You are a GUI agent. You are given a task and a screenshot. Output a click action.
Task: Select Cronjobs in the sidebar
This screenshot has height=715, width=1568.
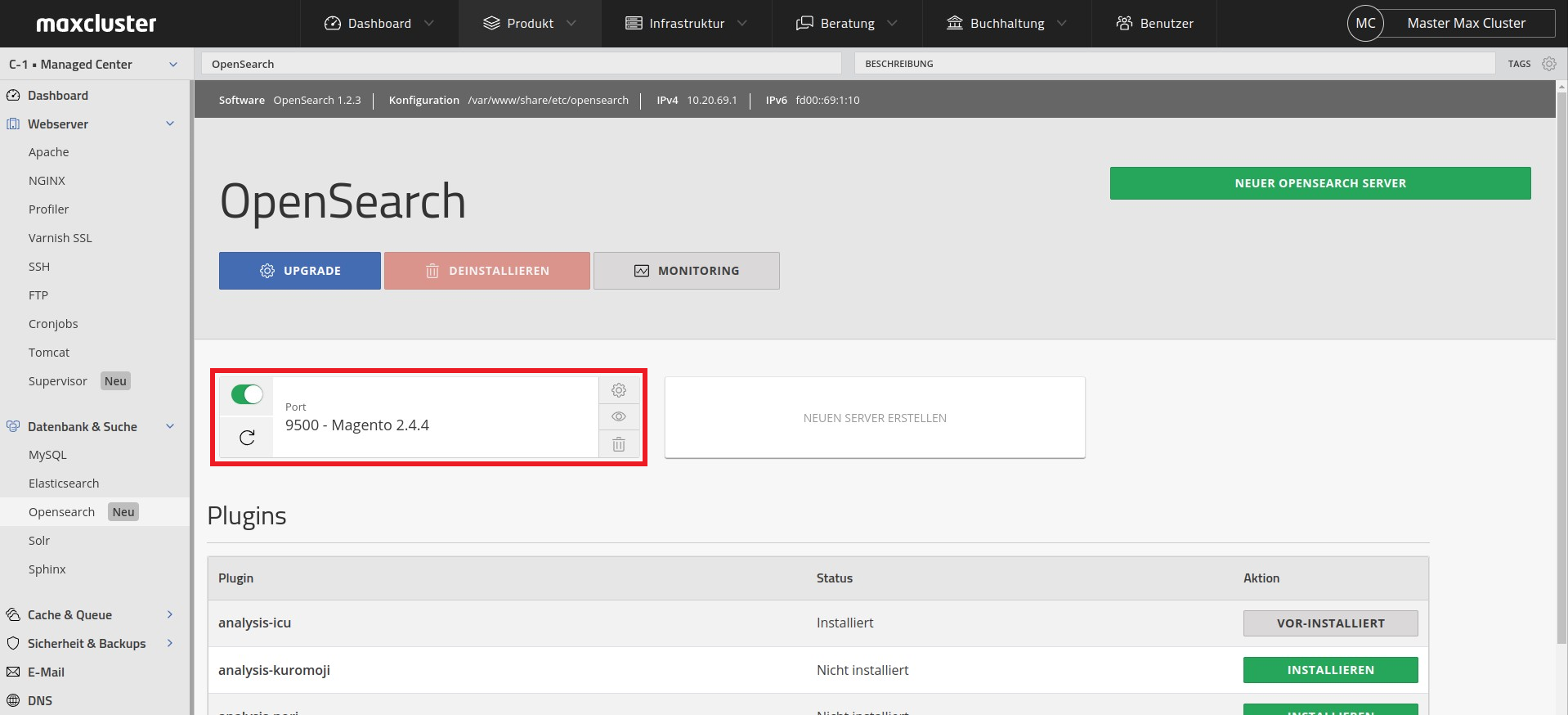click(53, 325)
